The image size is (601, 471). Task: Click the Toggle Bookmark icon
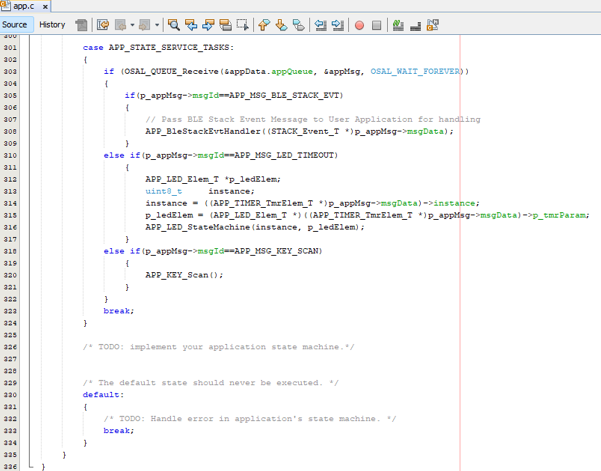(x=299, y=25)
